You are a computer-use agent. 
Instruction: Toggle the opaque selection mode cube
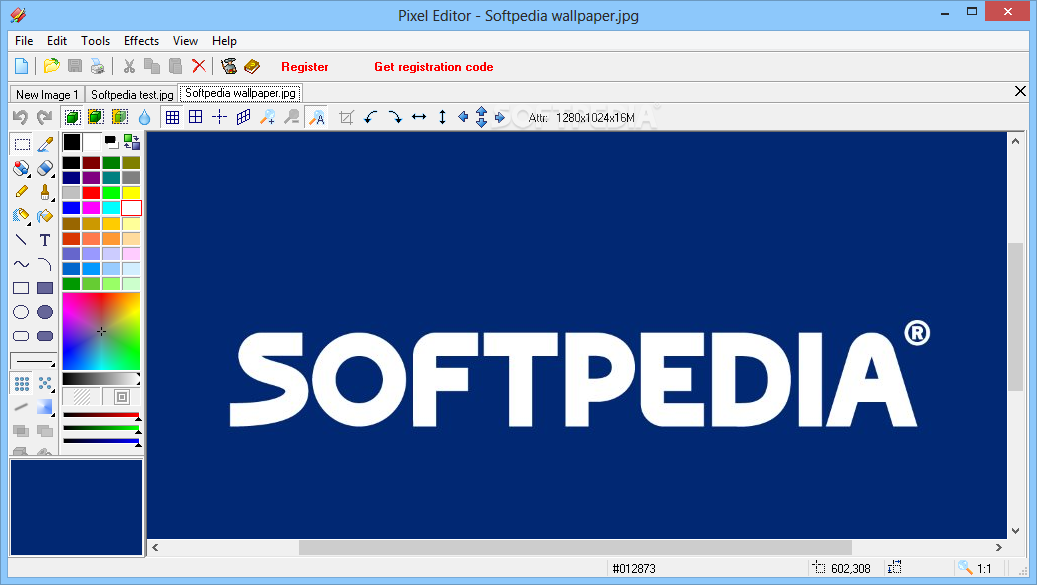click(x=72, y=118)
